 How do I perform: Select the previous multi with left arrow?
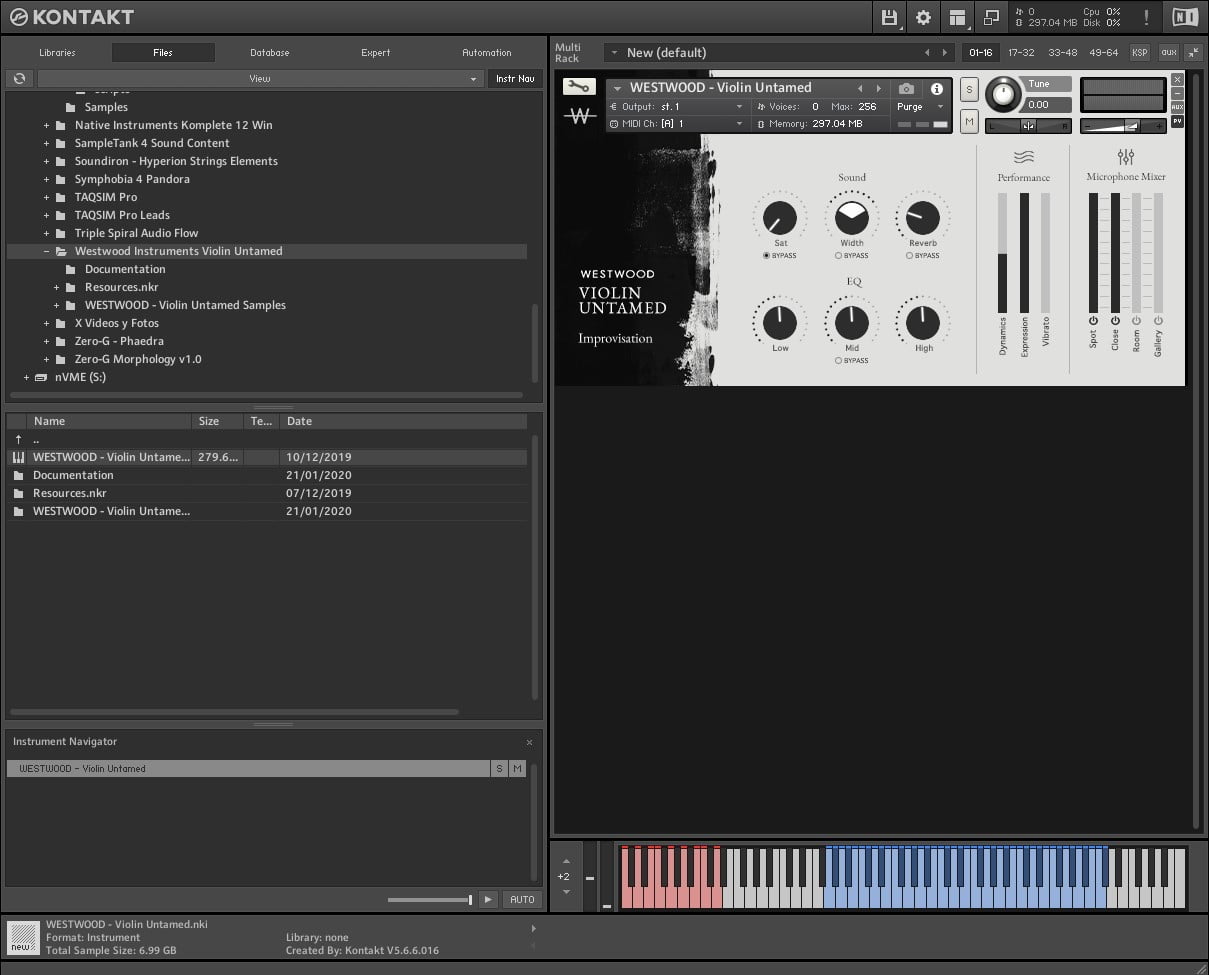927,52
